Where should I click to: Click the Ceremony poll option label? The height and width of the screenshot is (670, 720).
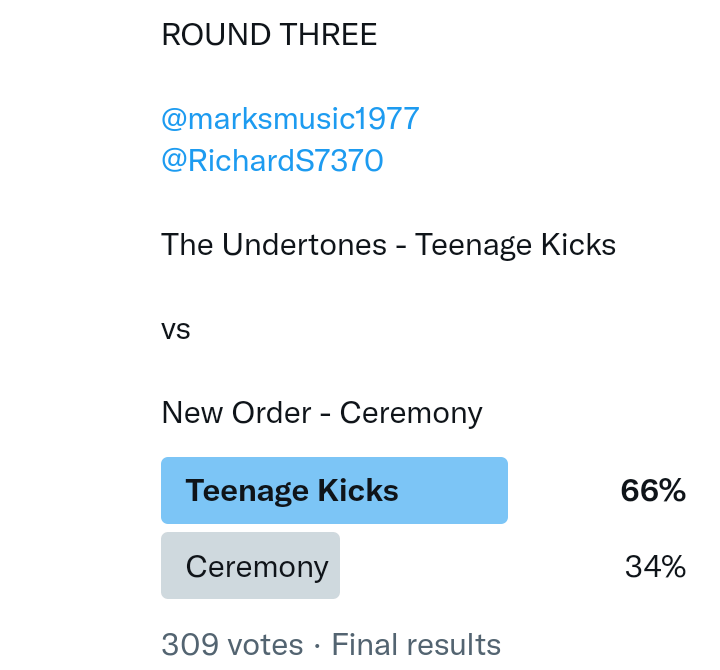pos(257,567)
